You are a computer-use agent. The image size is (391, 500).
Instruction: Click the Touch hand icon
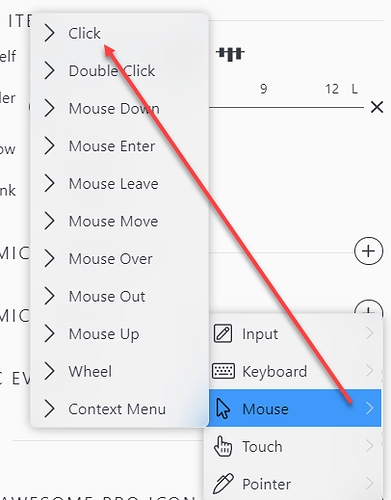(223, 446)
